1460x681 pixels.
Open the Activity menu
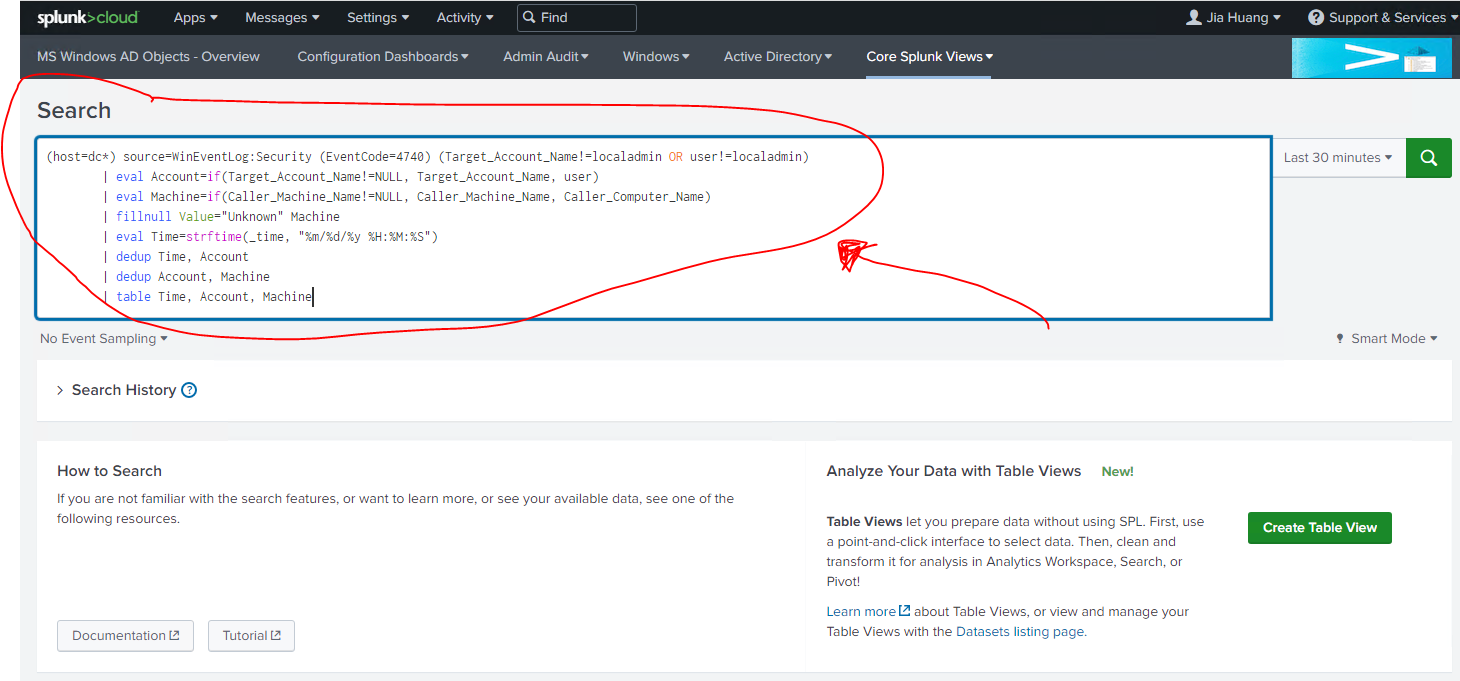465,18
